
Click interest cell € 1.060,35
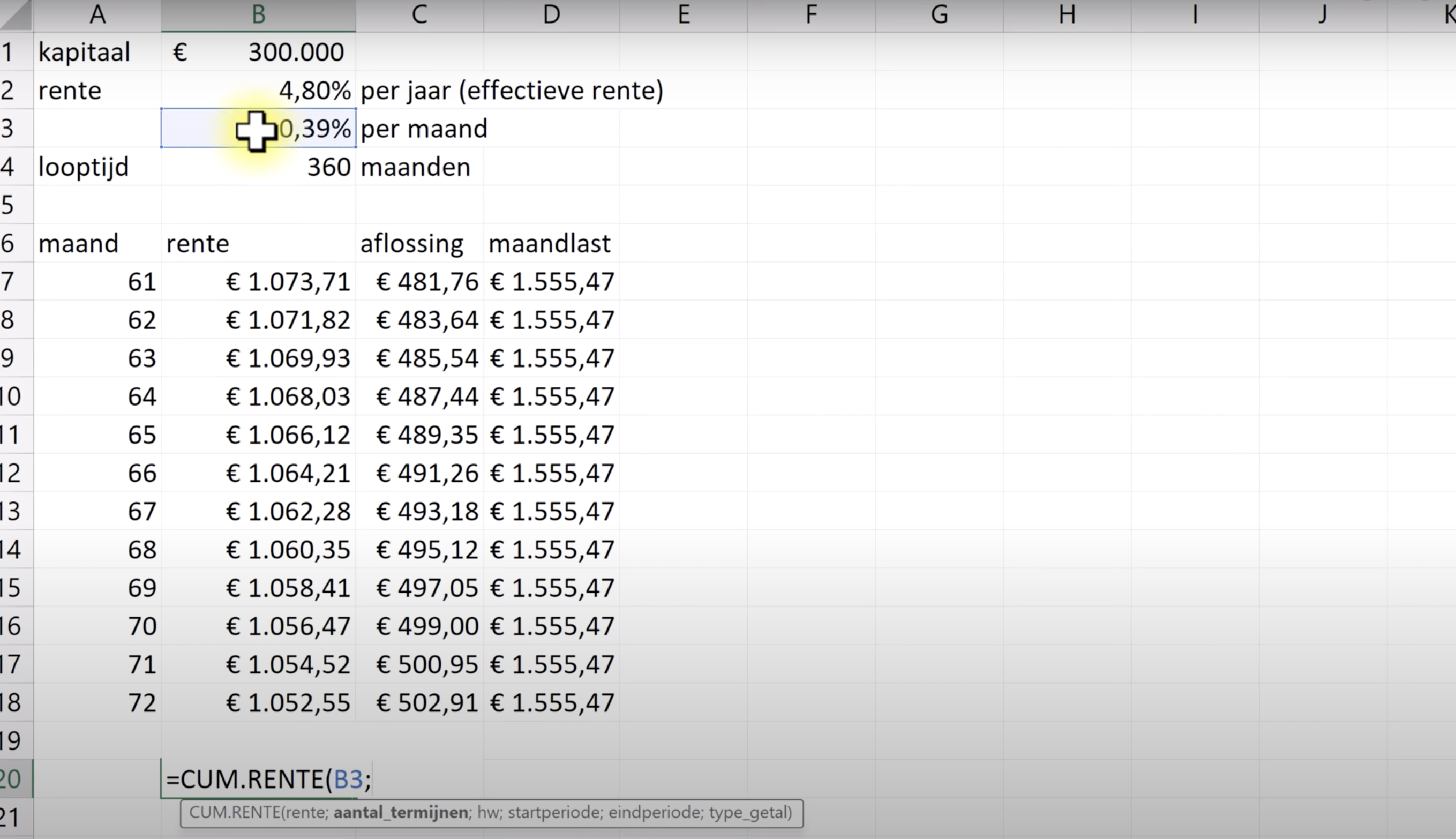(x=259, y=549)
